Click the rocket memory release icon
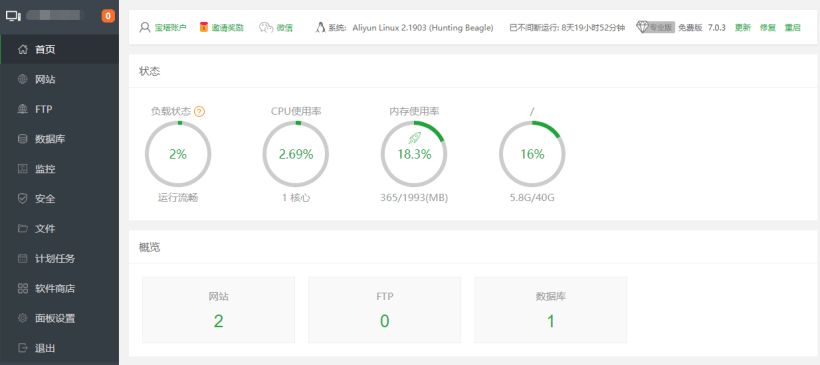Image resolution: width=820 pixels, height=365 pixels. [414, 138]
